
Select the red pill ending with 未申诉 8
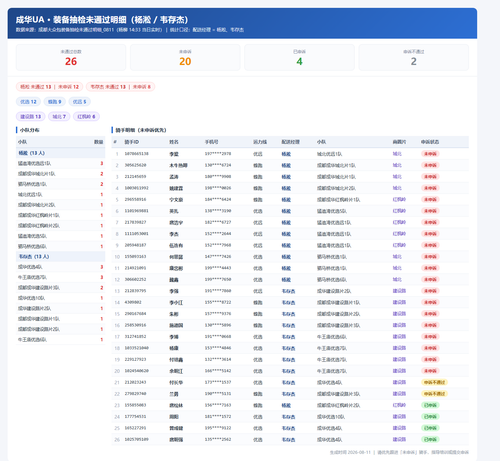[120, 87]
